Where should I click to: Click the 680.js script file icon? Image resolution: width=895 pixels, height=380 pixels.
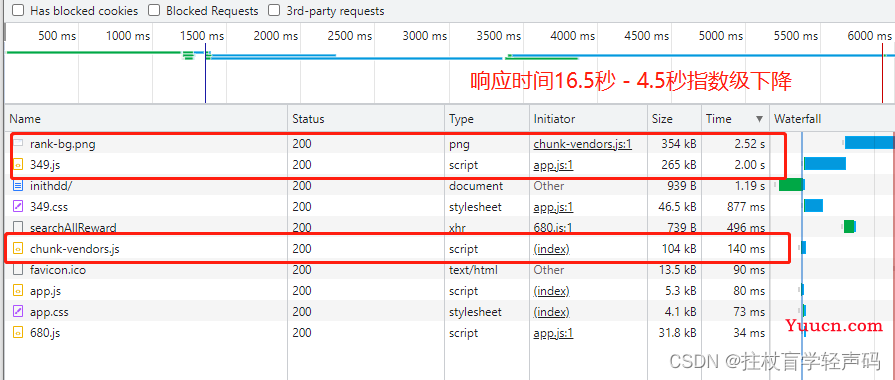coord(18,333)
